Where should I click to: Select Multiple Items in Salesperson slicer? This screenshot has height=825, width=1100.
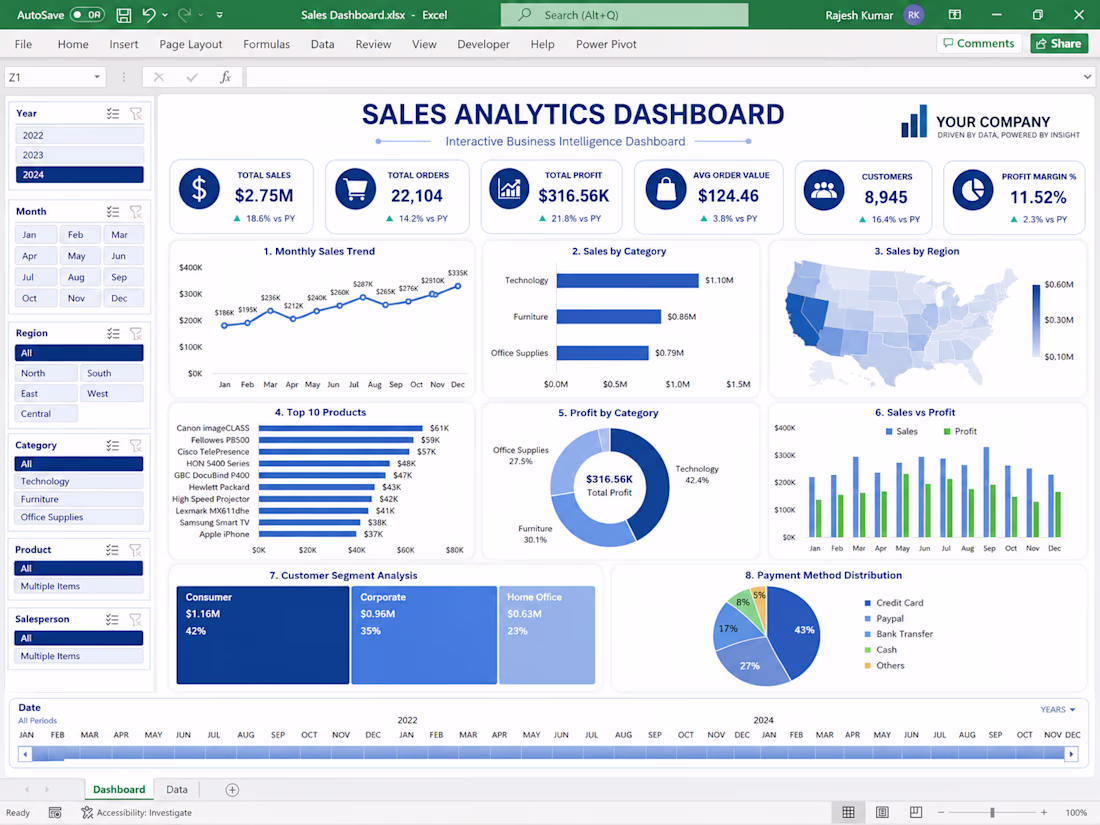pos(79,657)
